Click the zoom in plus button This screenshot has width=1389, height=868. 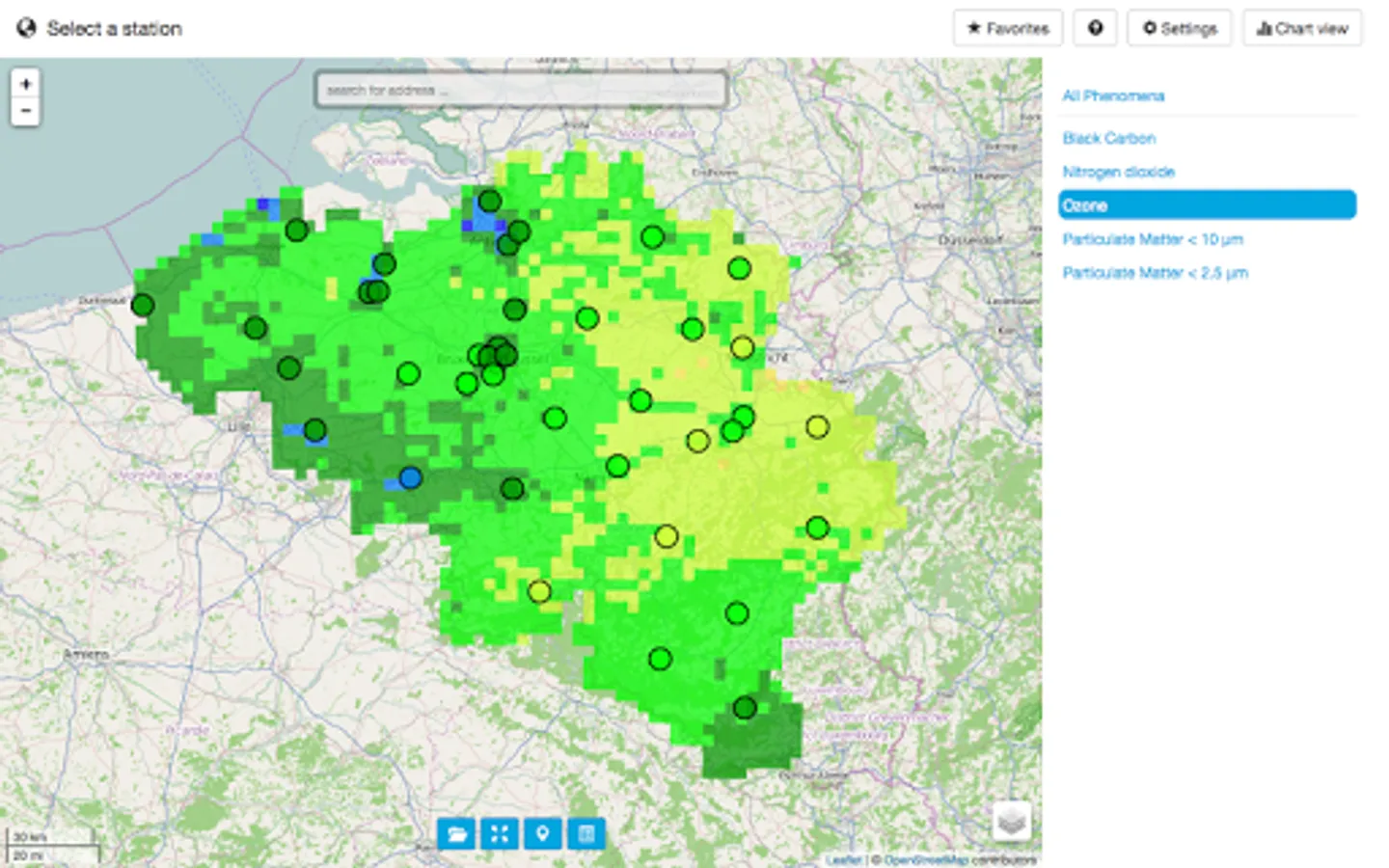click(26, 84)
